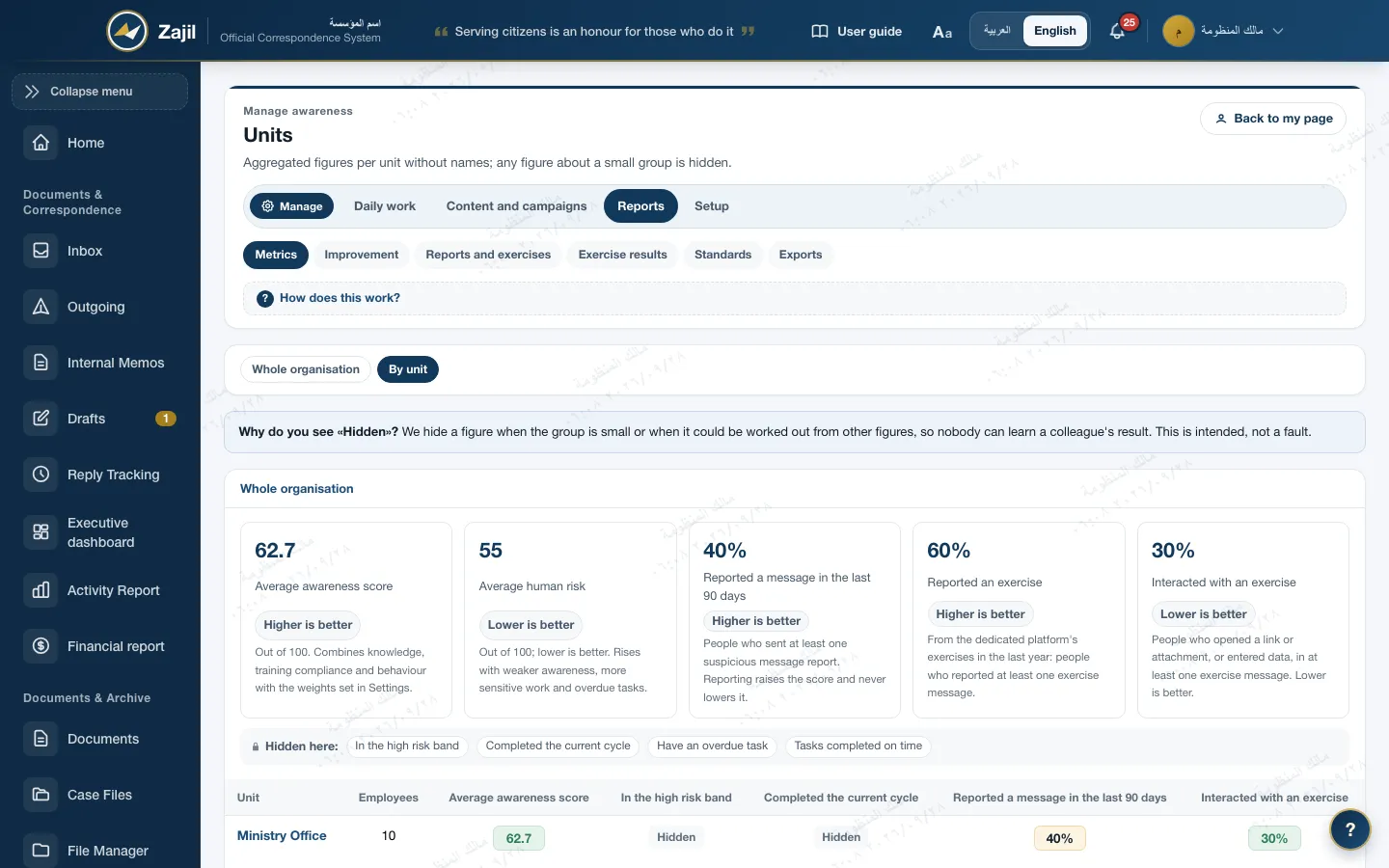Open the floating help question-mark button

point(1350,829)
